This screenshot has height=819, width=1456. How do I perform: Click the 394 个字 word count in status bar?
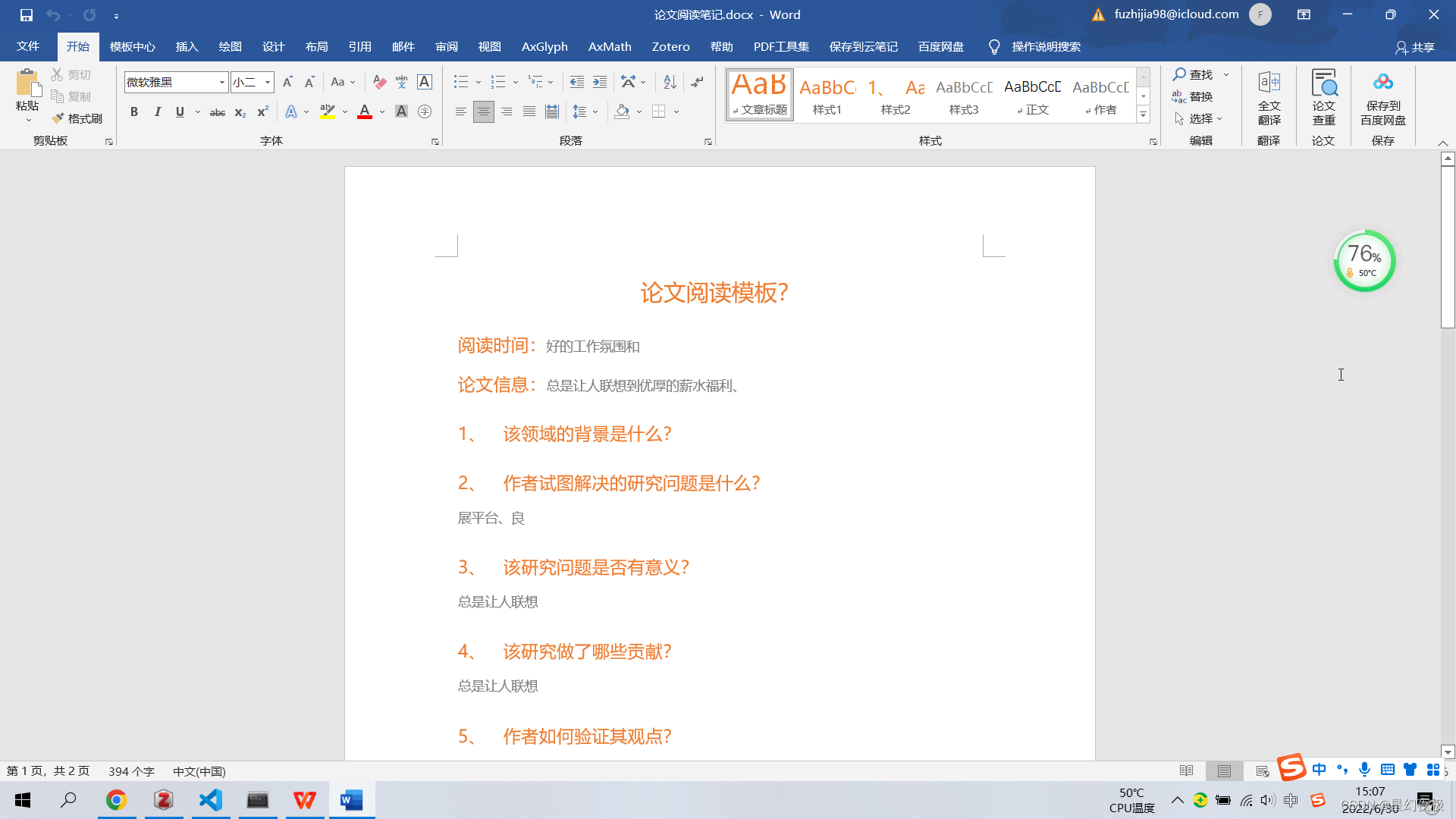click(130, 770)
